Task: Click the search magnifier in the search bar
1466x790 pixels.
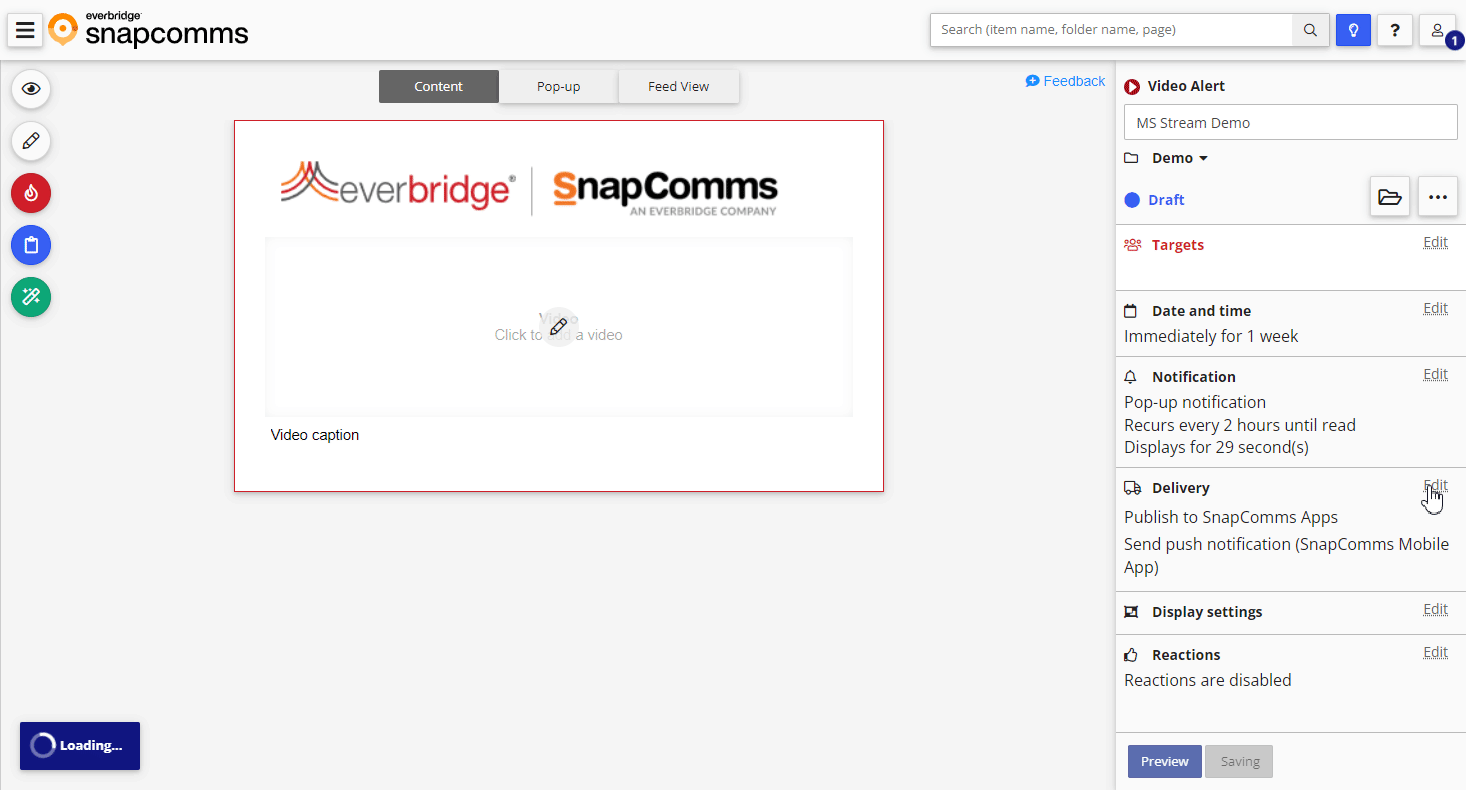Action: 1310,30
